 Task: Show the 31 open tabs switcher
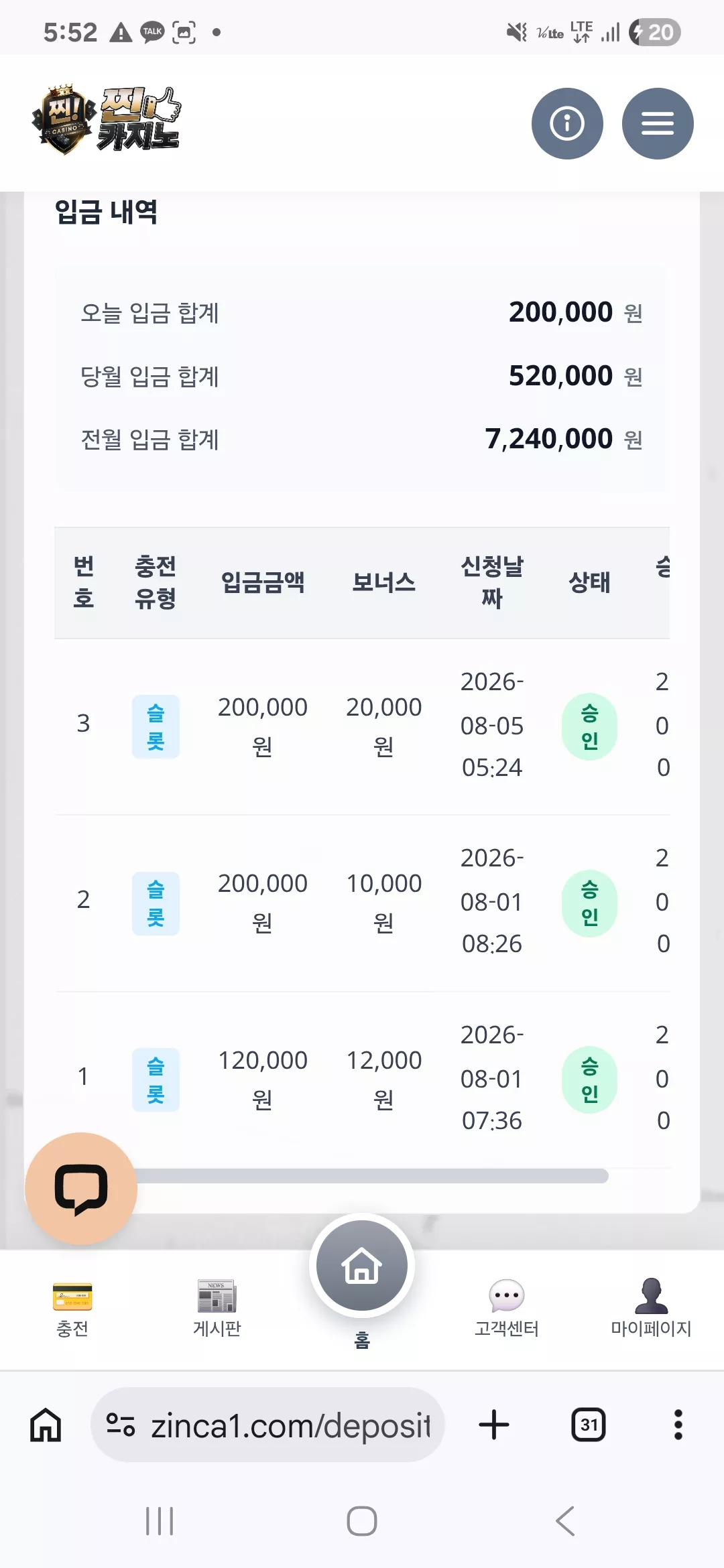coord(589,1425)
